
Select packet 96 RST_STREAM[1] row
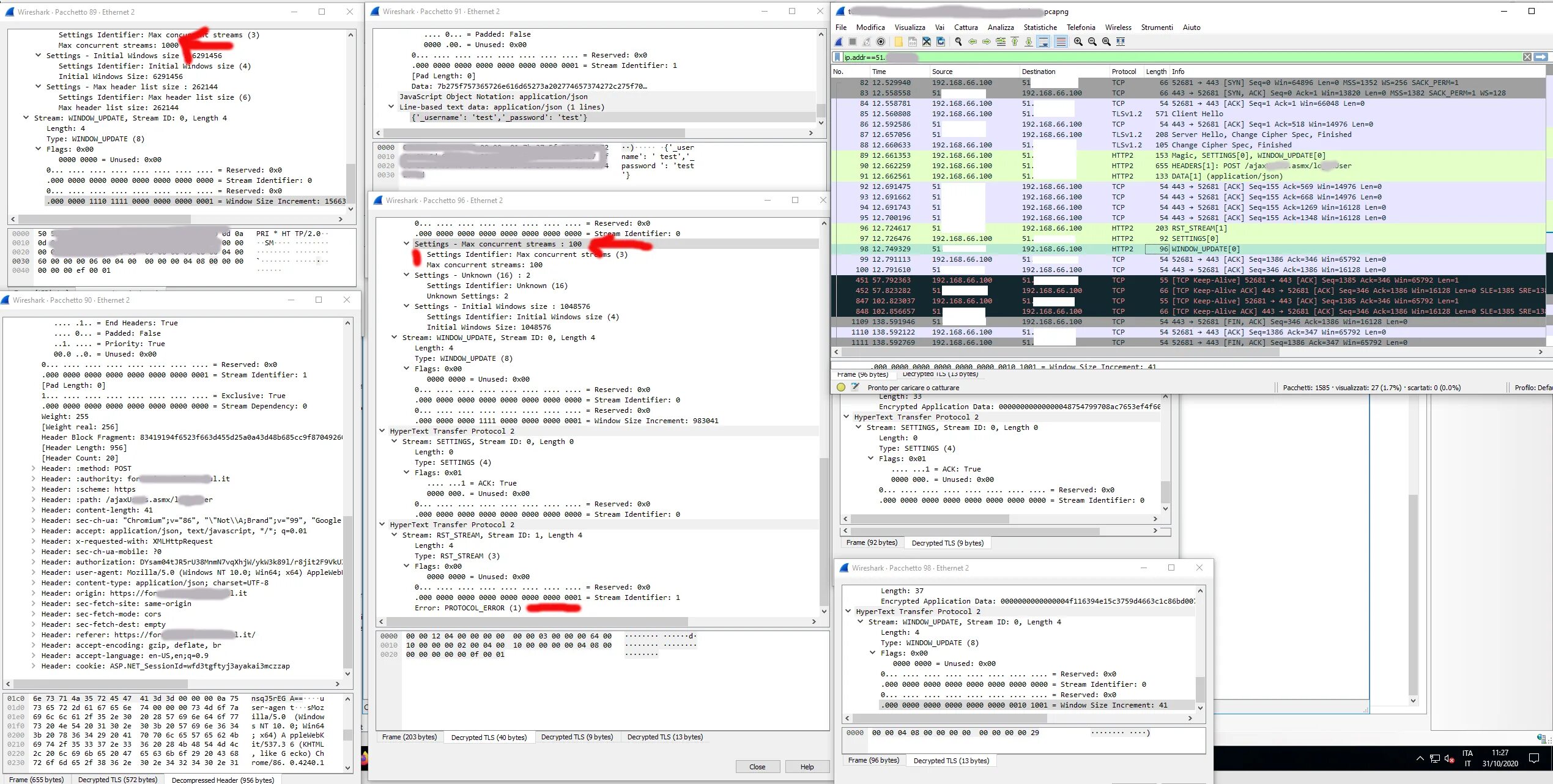(x=1188, y=228)
